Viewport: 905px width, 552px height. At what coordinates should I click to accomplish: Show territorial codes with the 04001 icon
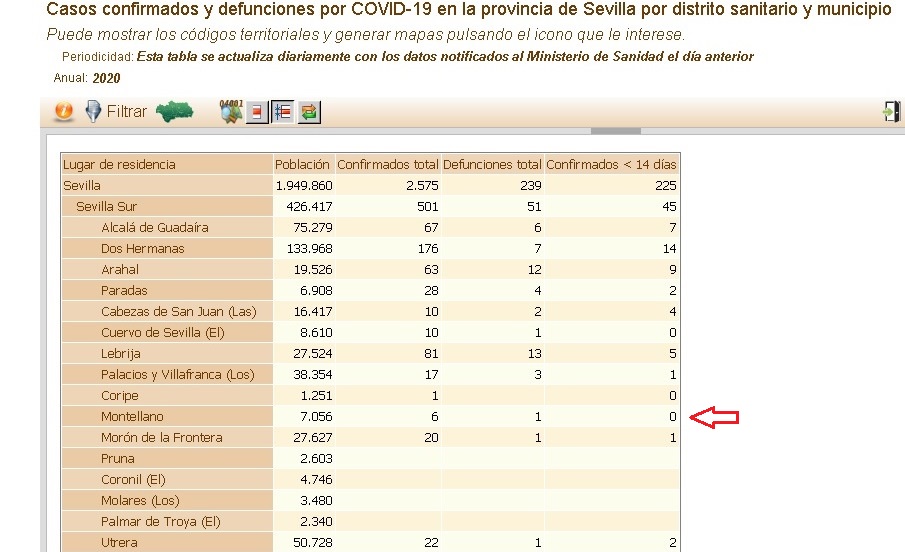tap(232, 111)
